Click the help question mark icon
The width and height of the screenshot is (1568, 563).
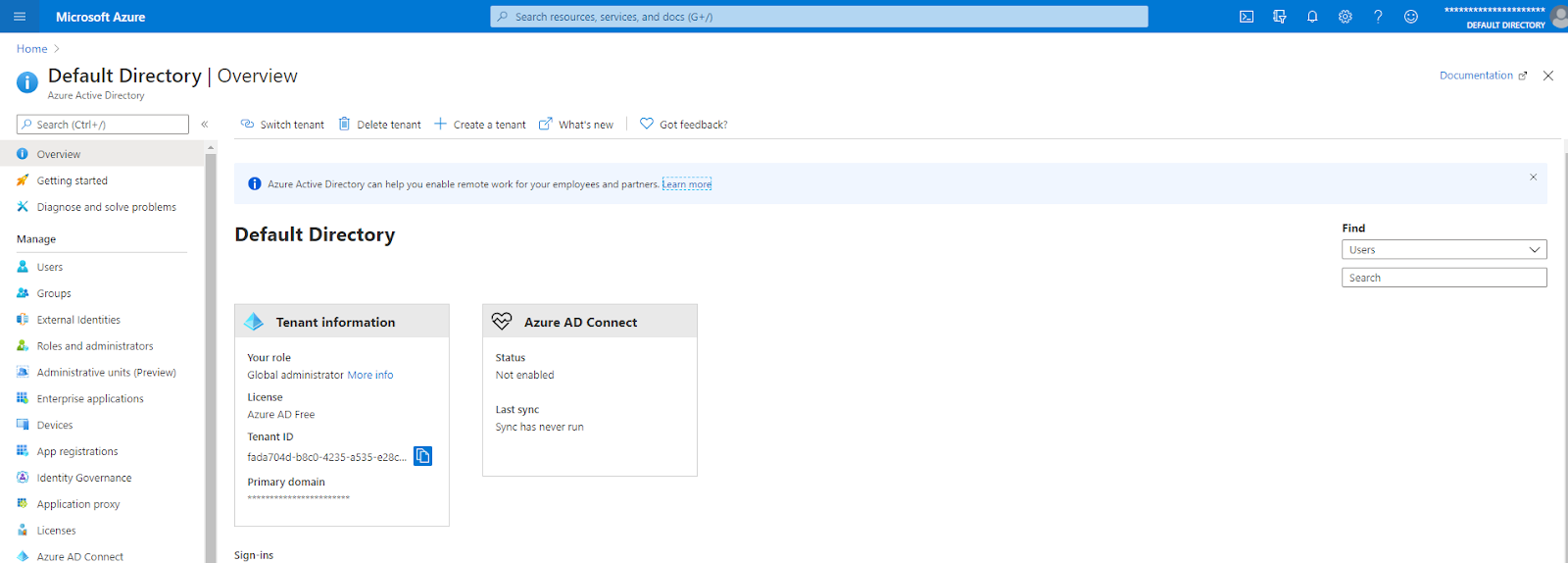pyautogui.click(x=1378, y=17)
